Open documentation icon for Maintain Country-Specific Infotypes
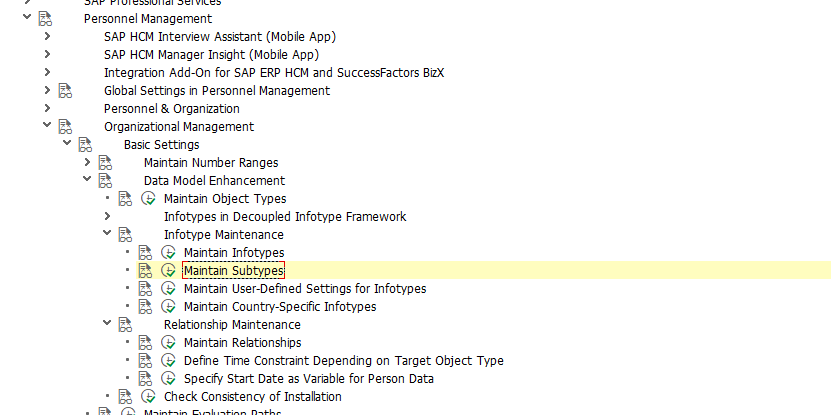831x415 pixels. [145, 307]
